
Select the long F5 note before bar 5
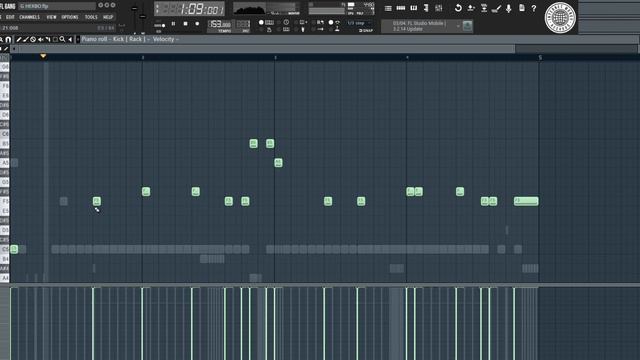(526, 201)
